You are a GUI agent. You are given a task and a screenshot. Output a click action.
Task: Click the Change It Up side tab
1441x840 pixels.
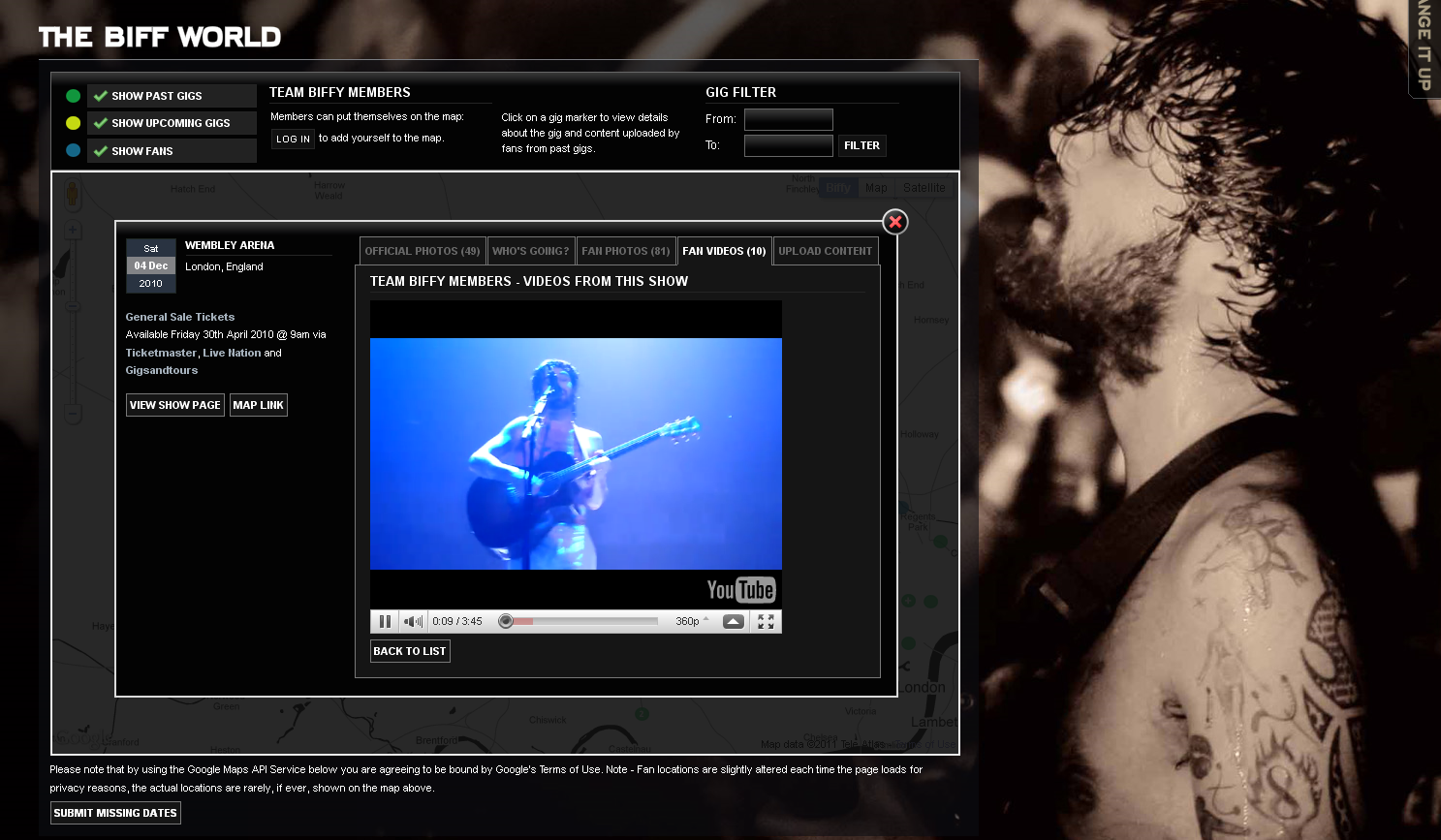coord(1424,47)
